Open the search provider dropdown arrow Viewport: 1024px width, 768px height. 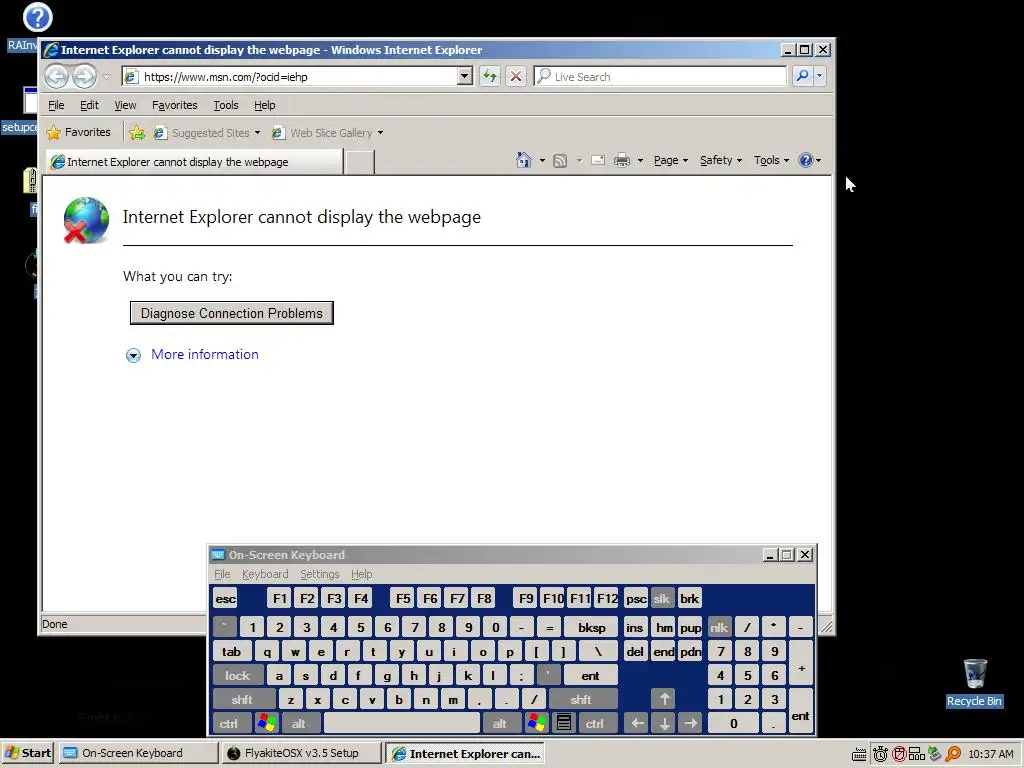coord(819,76)
